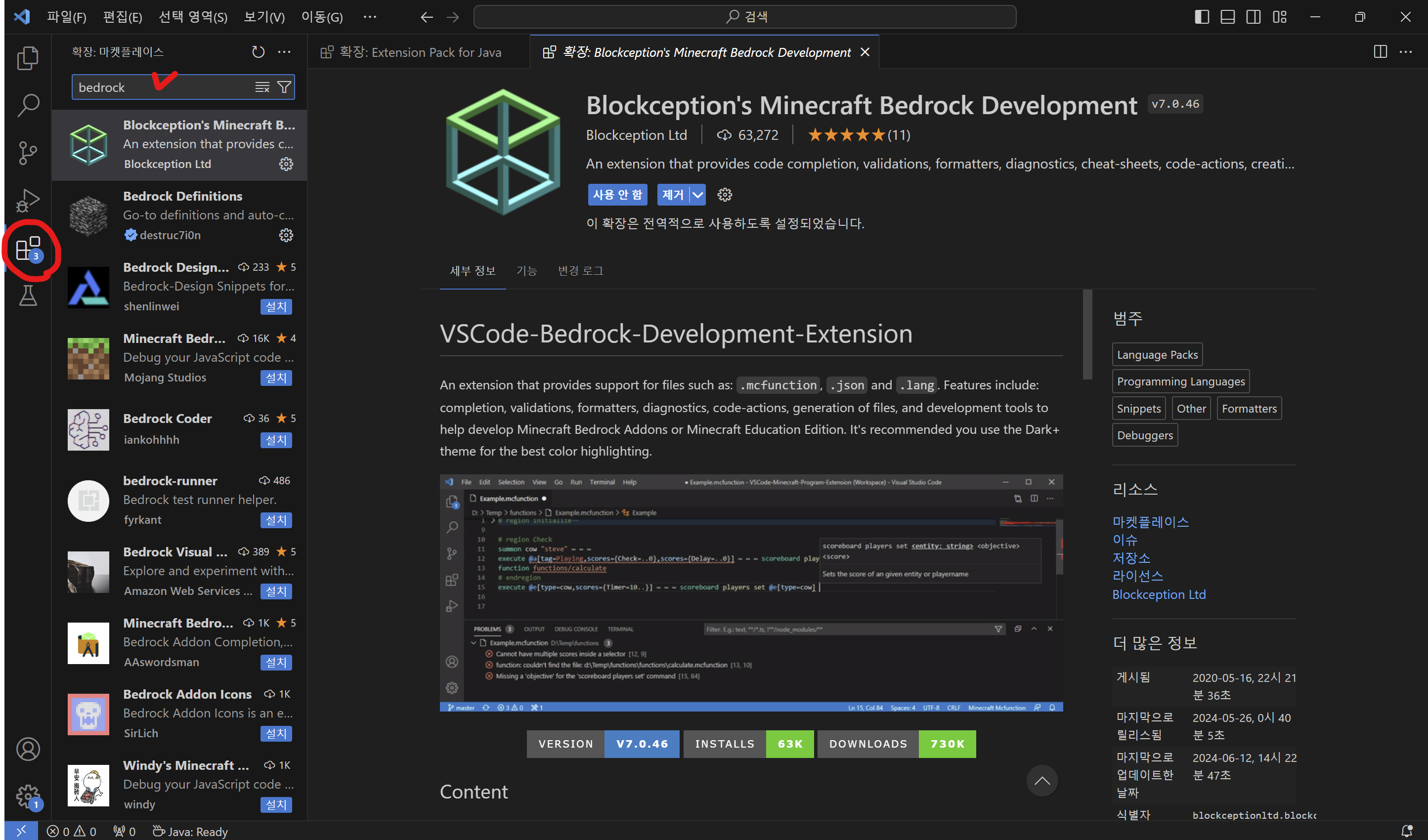Image resolution: width=1428 pixels, height=840 pixels.
Task: Open the 이동(G) menu
Action: point(321,17)
